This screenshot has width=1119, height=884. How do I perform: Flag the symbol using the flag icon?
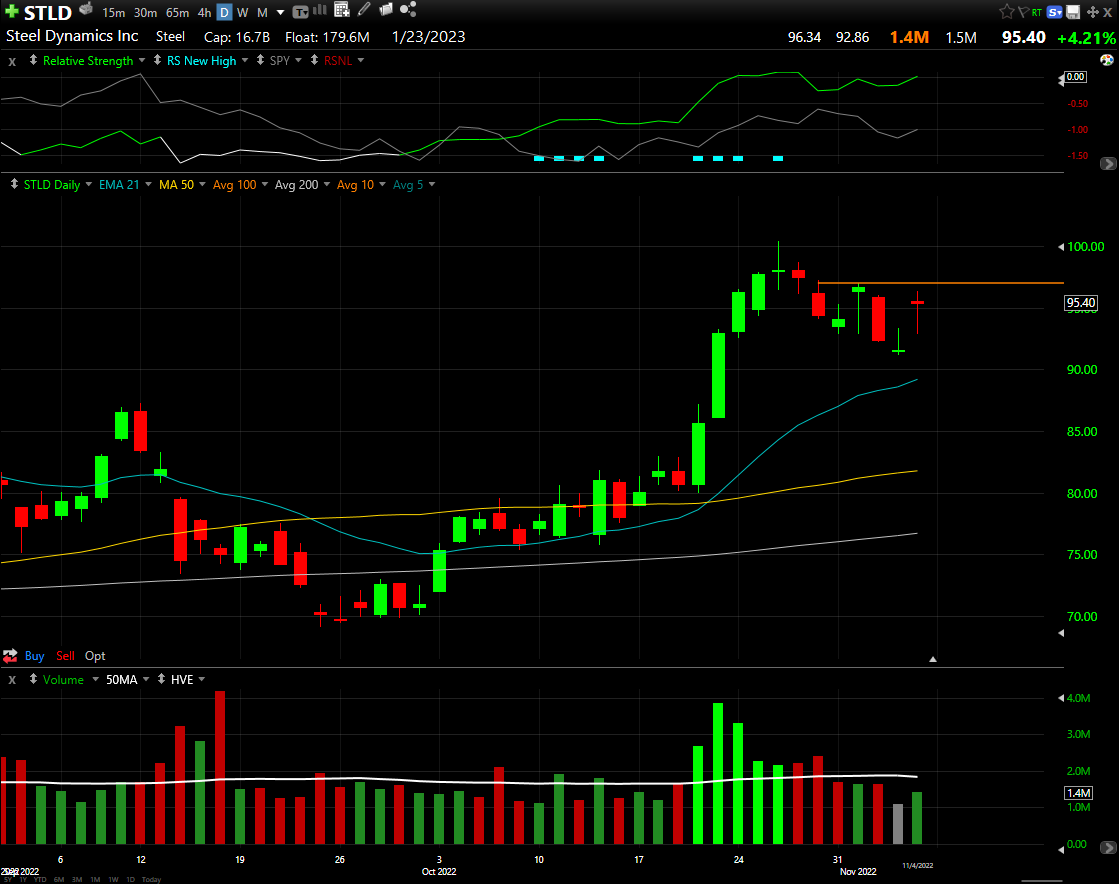(x=1023, y=11)
